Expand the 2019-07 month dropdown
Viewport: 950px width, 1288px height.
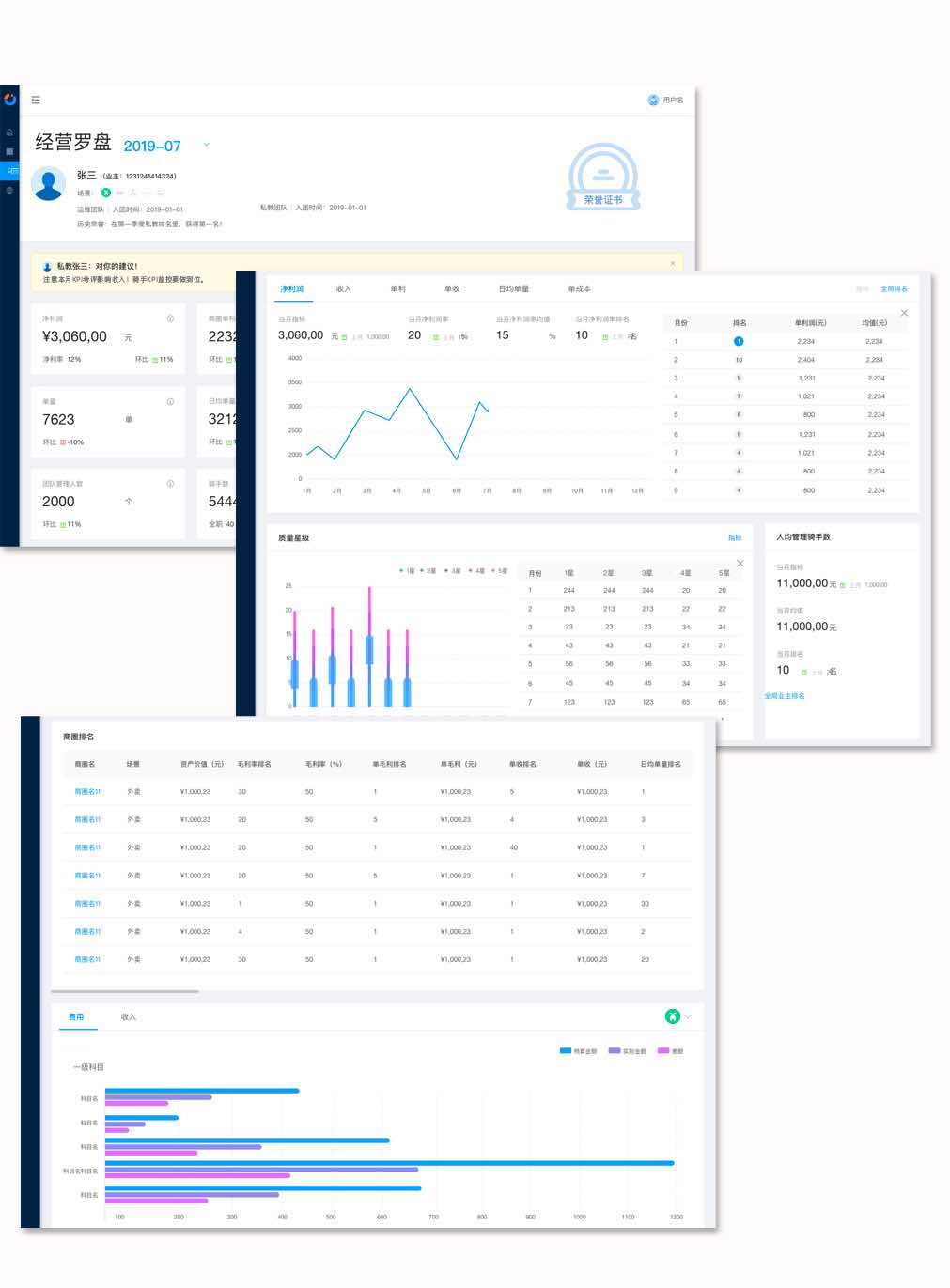click(207, 145)
